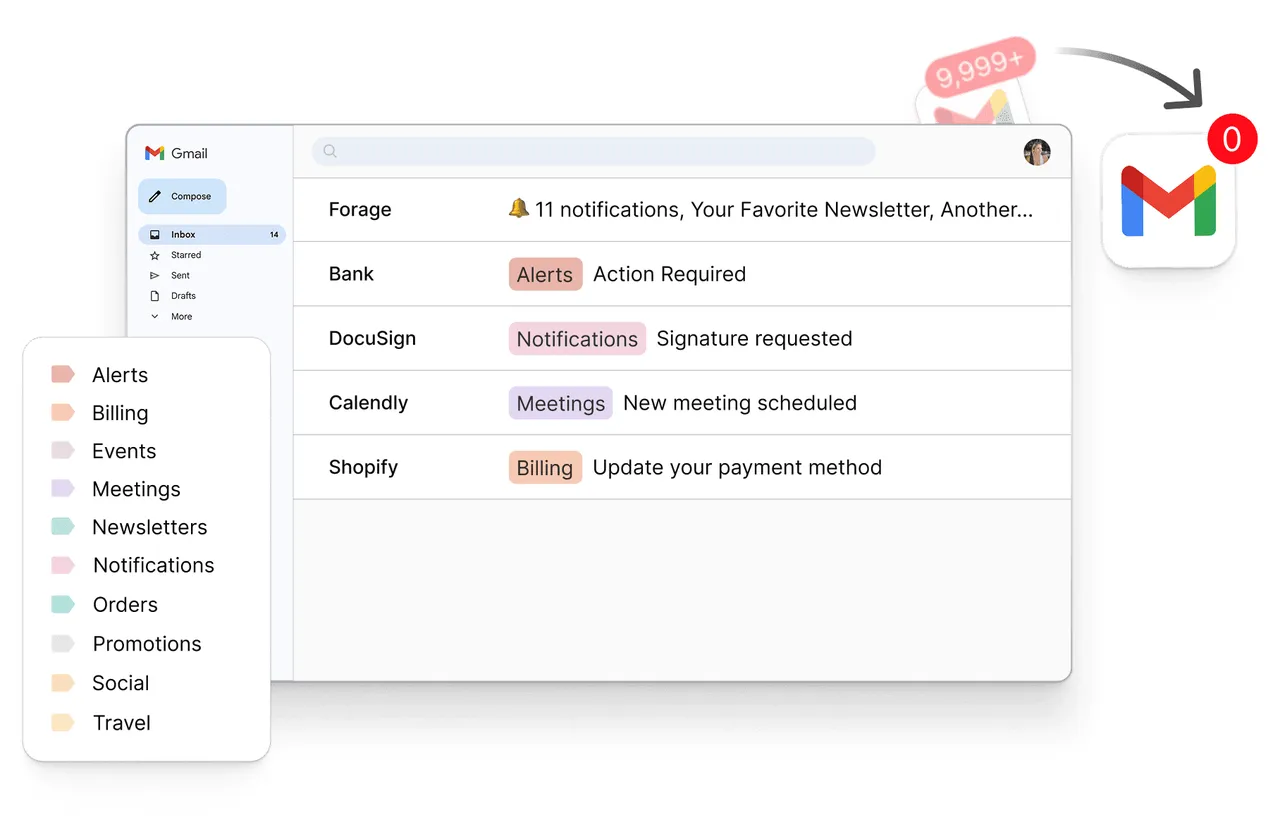Click into the mail search field
The width and height of the screenshot is (1280, 827).
point(594,151)
